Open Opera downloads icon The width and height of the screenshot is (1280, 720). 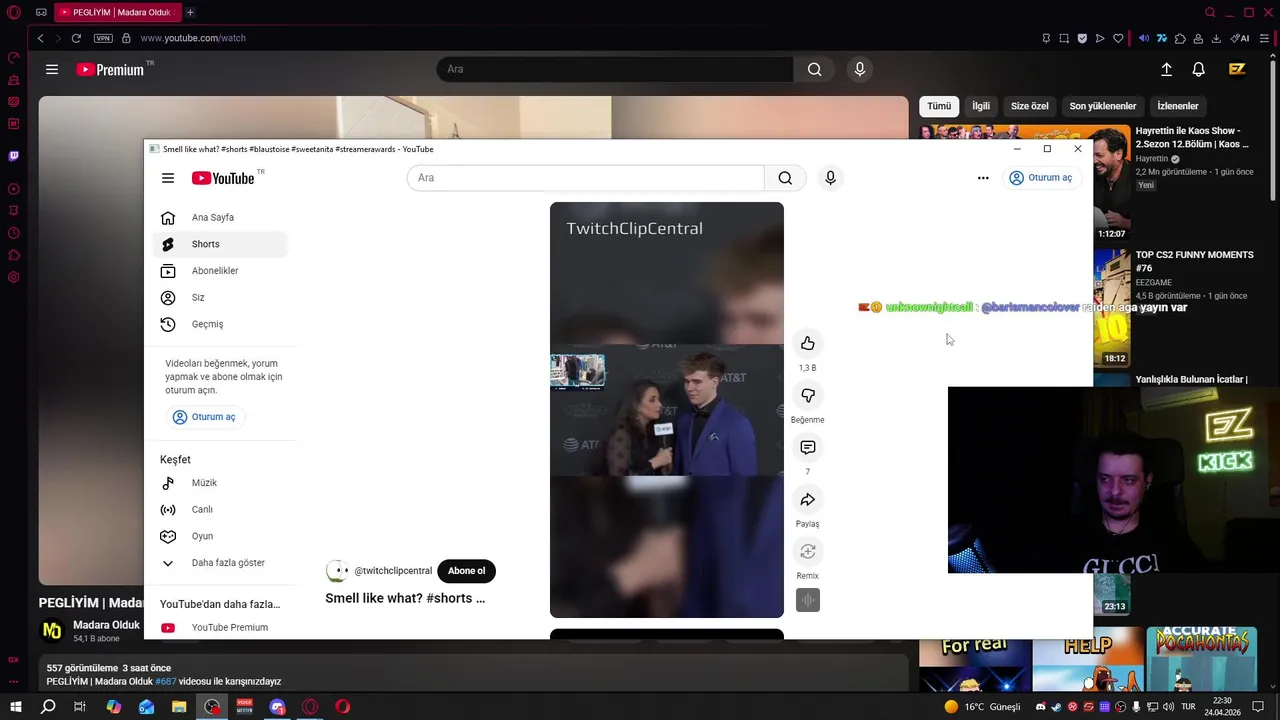tap(1216, 38)
